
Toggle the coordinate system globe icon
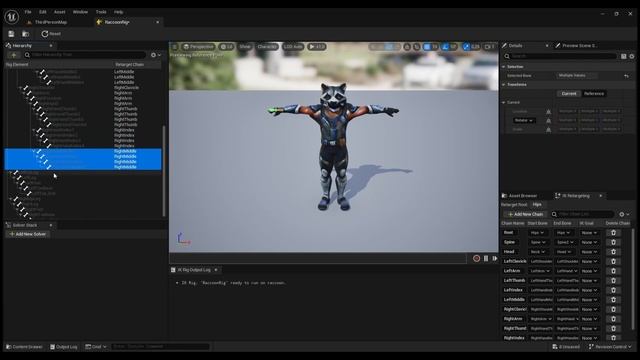tap(407, 47)
